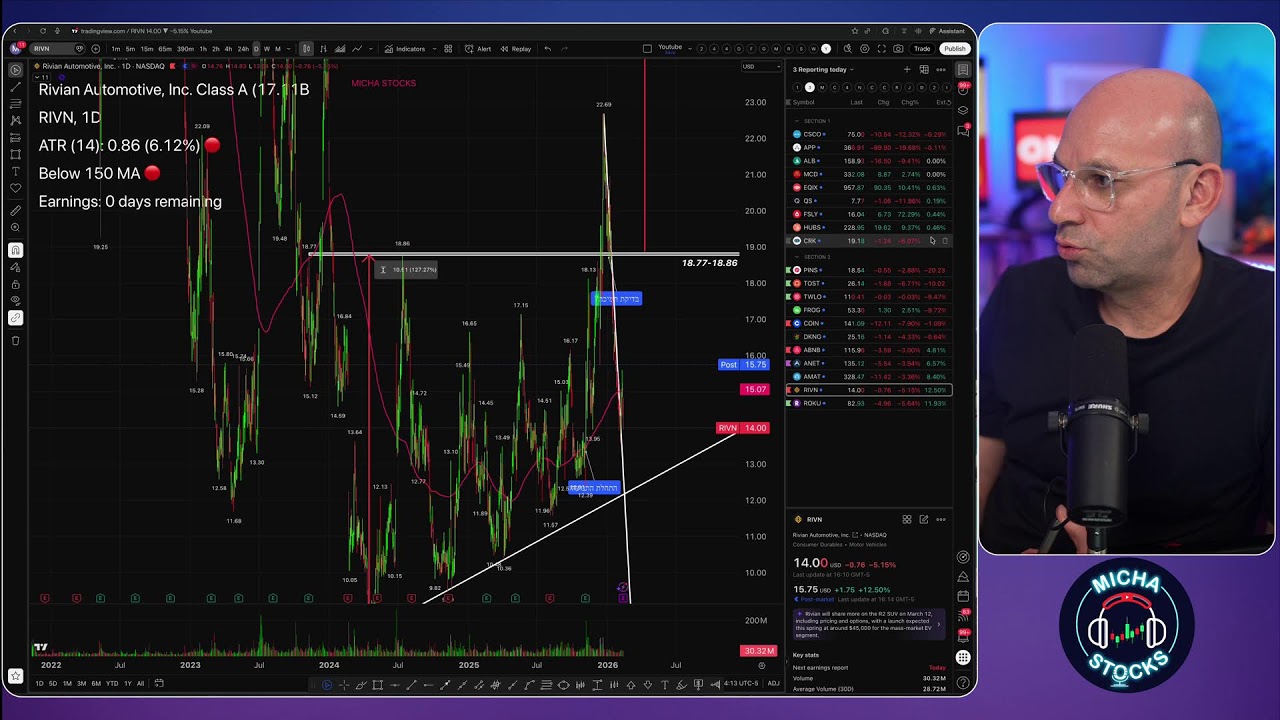Switch to the W weekly timeframe

click(x=266, y=49)
